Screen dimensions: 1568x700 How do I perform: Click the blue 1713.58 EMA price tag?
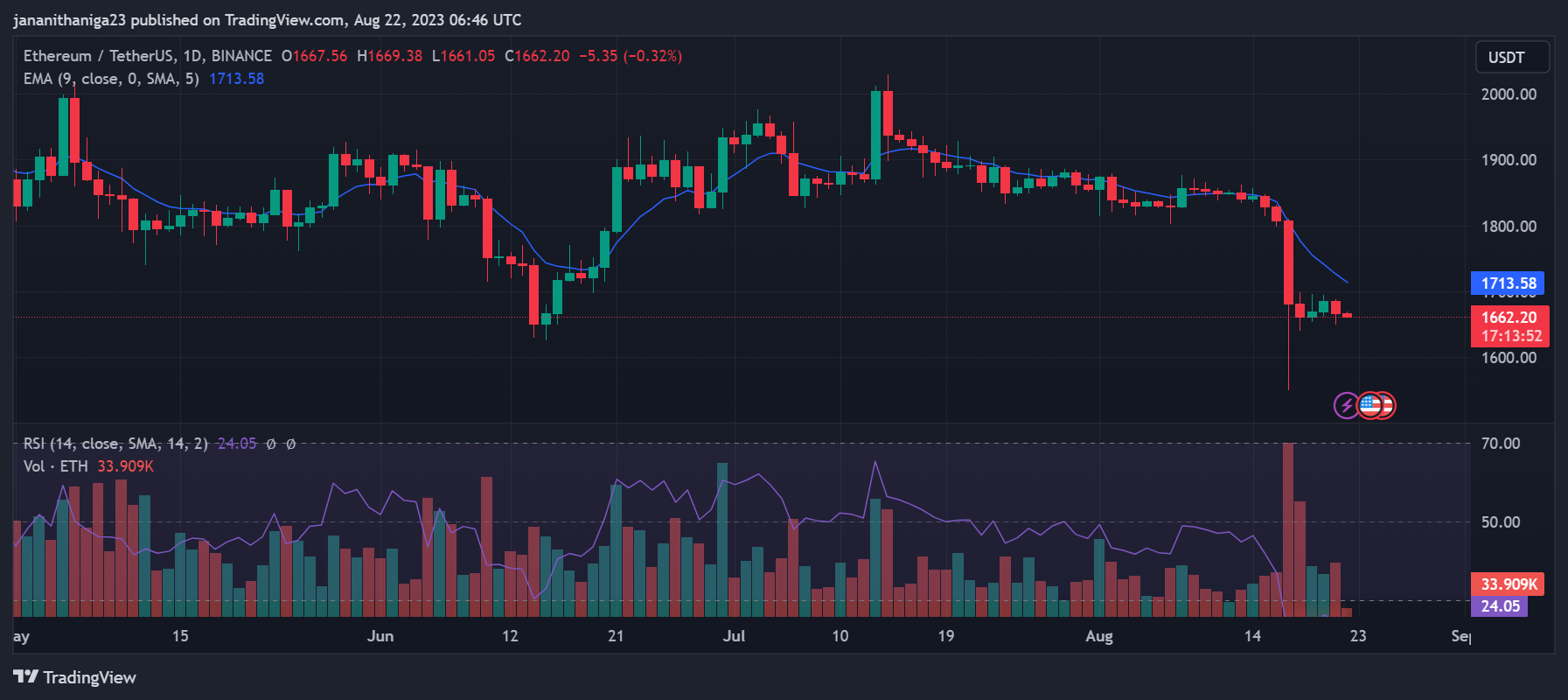(x=1508, y=283)
